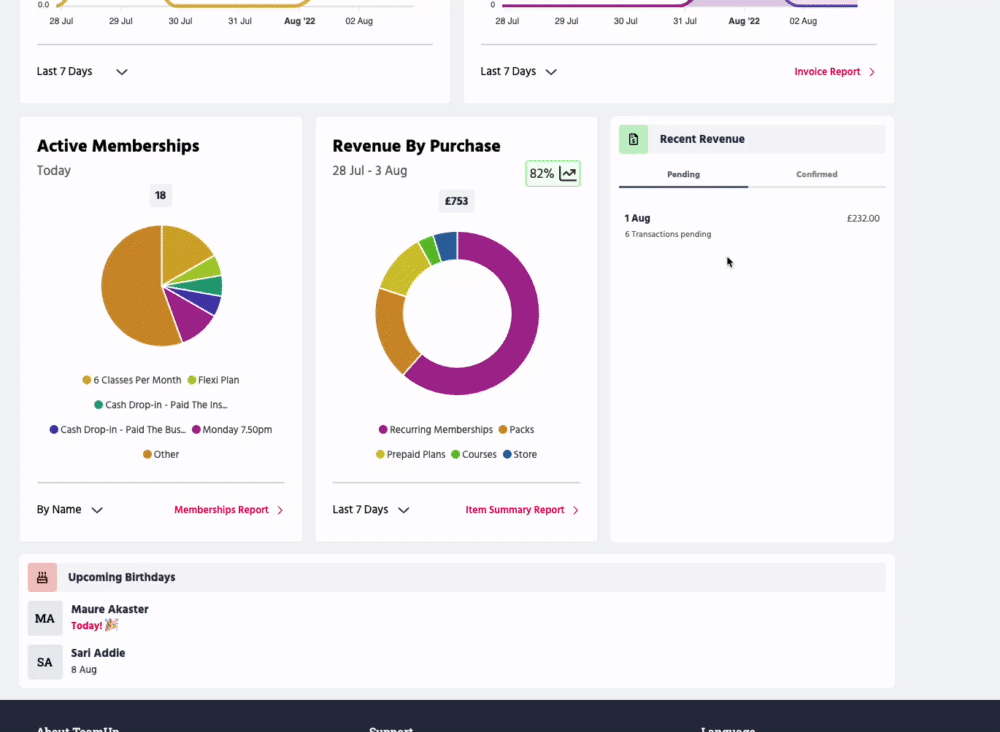The width and height of the screenshot is (1000, 732).
Task: Click the 82% trend chart icon
Action: (x=568, y=174)
